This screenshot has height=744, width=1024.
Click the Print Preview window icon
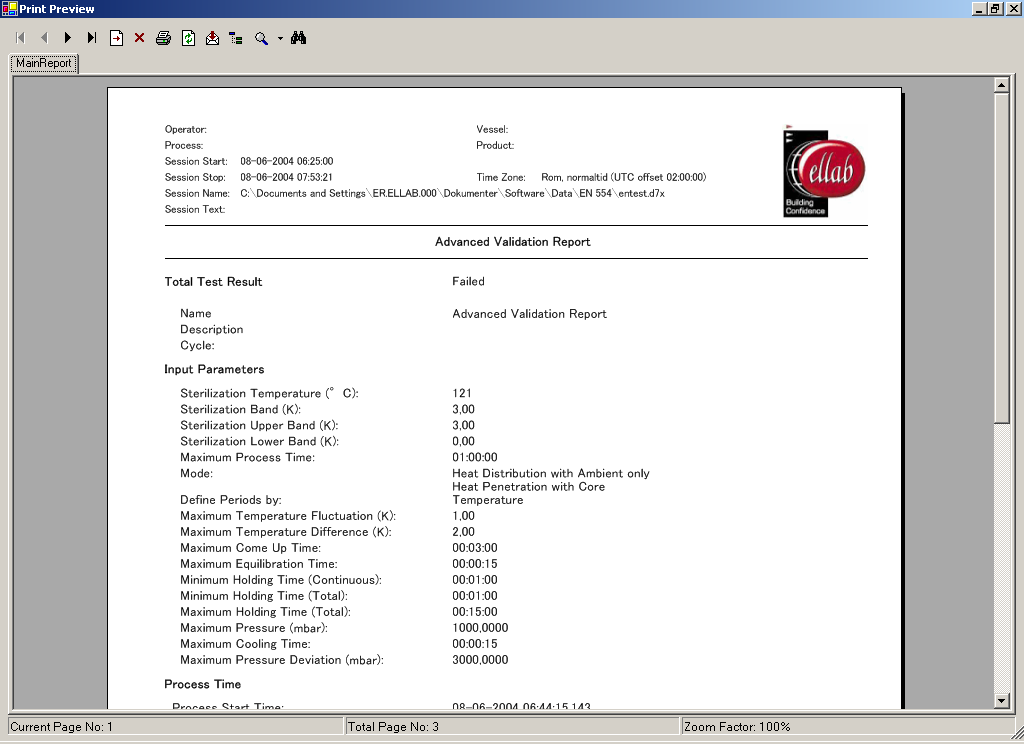pos(9,8)
